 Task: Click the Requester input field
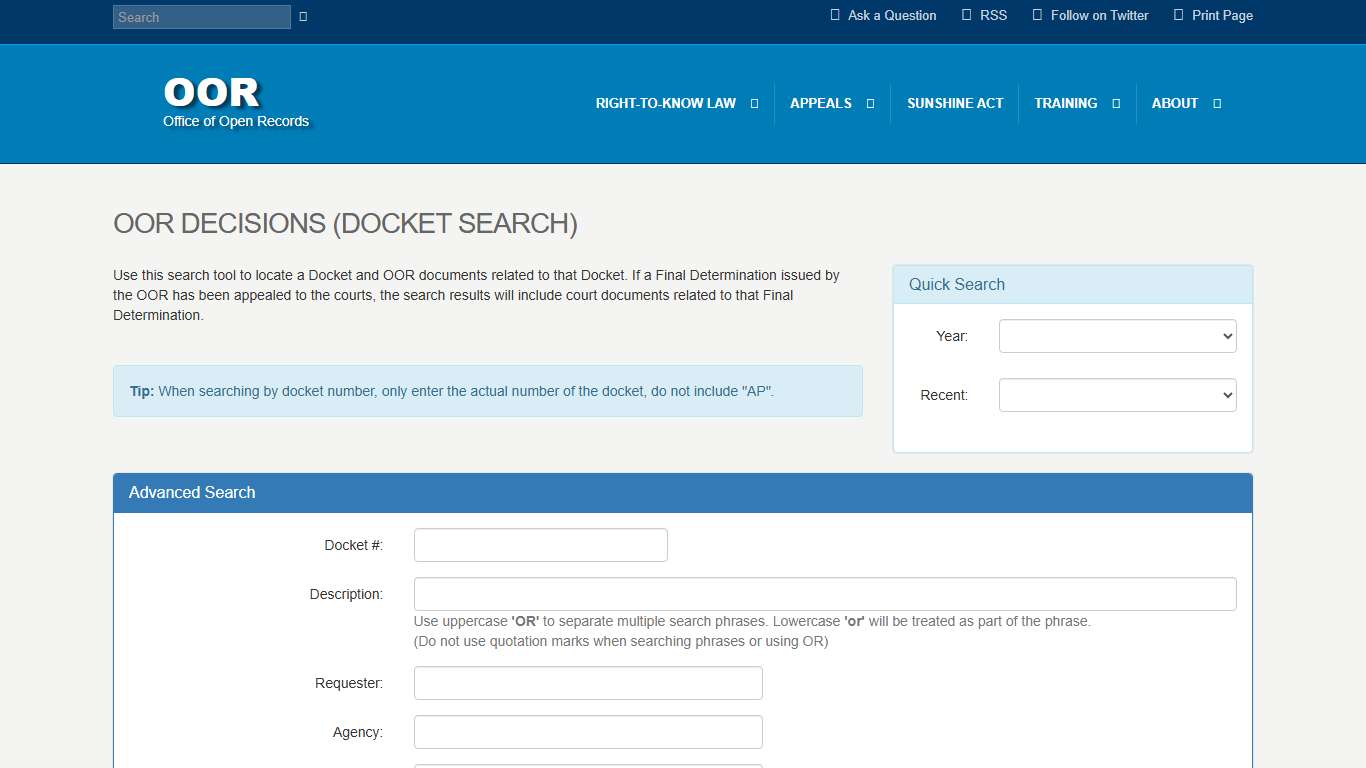[587, 683]
